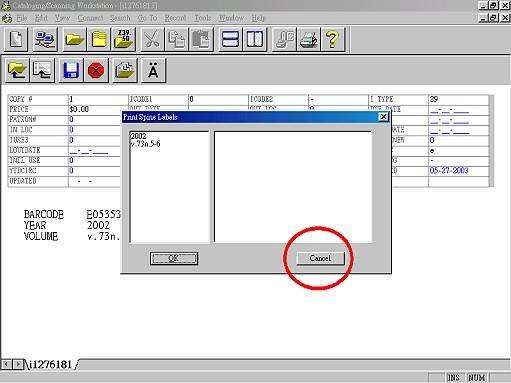Open the Go To menu
The height and width of the screenshot is (383, 511).
click(147, 18)
